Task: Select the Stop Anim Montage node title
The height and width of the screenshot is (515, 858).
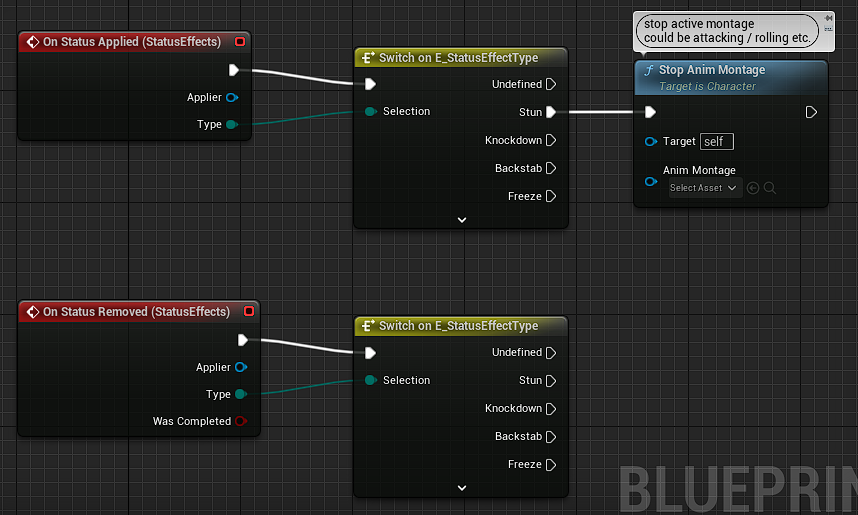Action: pyautogui.click(x=712, y=71)
